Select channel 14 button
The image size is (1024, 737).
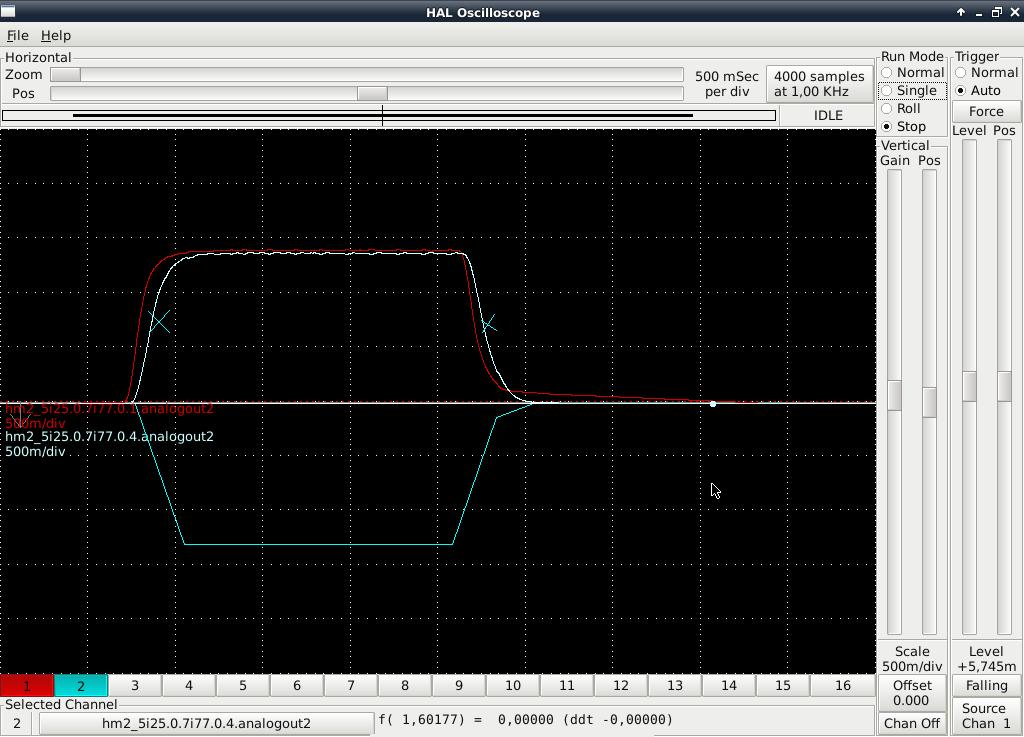point(729,685)
